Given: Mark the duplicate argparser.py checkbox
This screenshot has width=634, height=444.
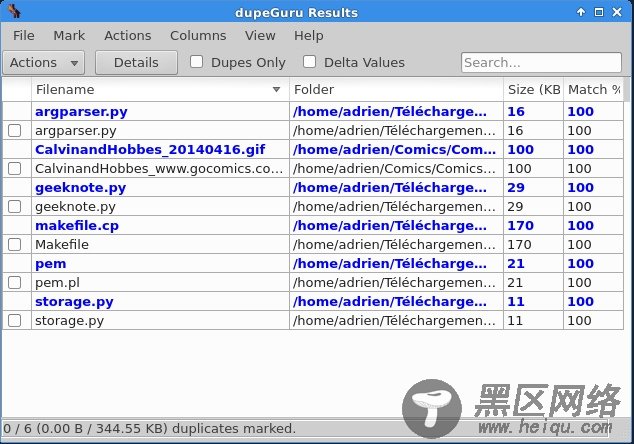Looking at the screenshot, I should click(x=15, y=131).
